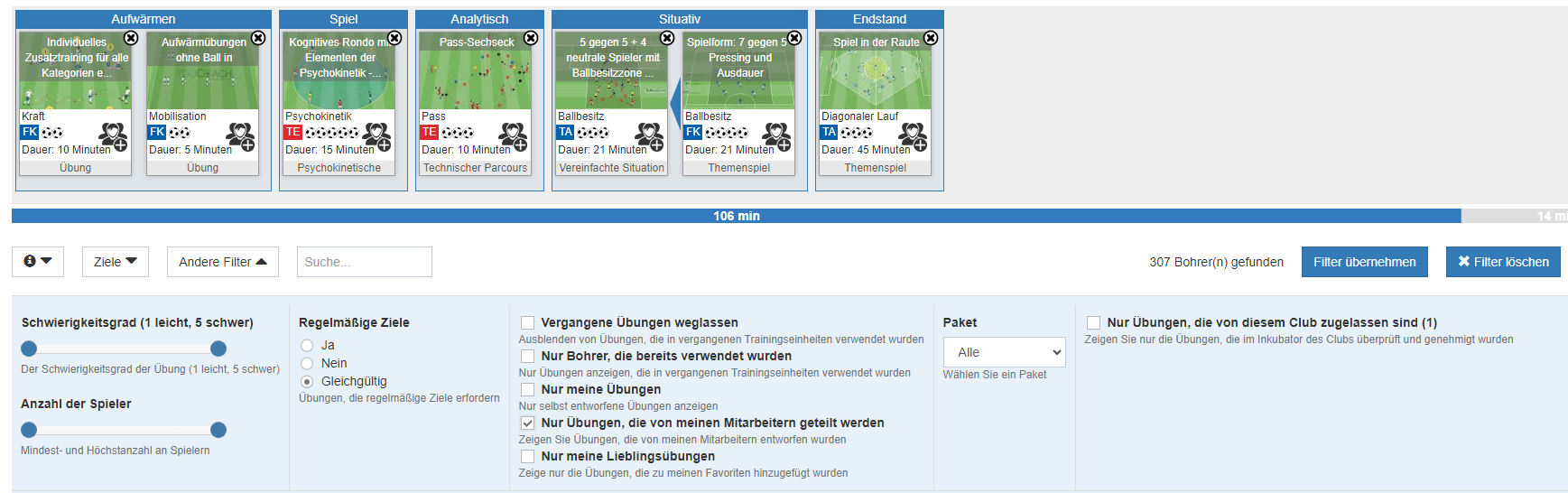Check Nur meine Lieblingsübungen
The image size is (1568, 493).
[x=528, y=457]
